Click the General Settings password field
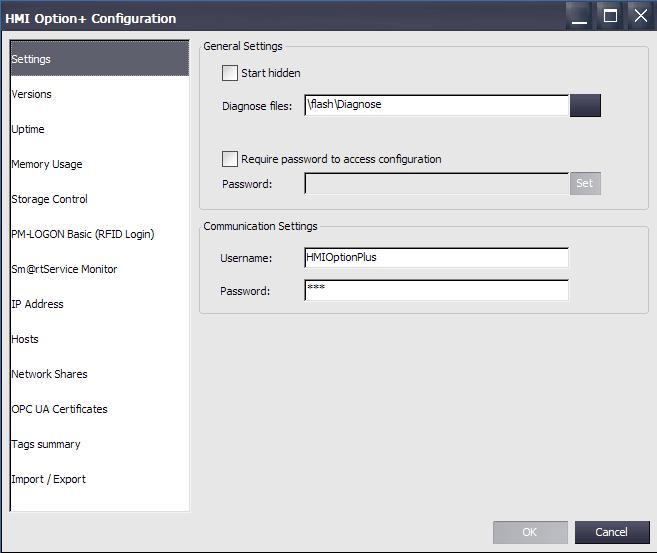Image resolution: width=657 pixels, height=553 pixels. click(x=437, y=183)
